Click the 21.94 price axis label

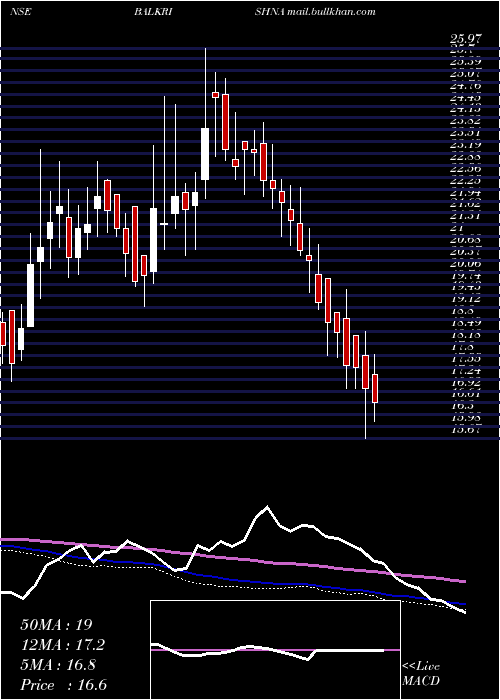coord(466,192)
